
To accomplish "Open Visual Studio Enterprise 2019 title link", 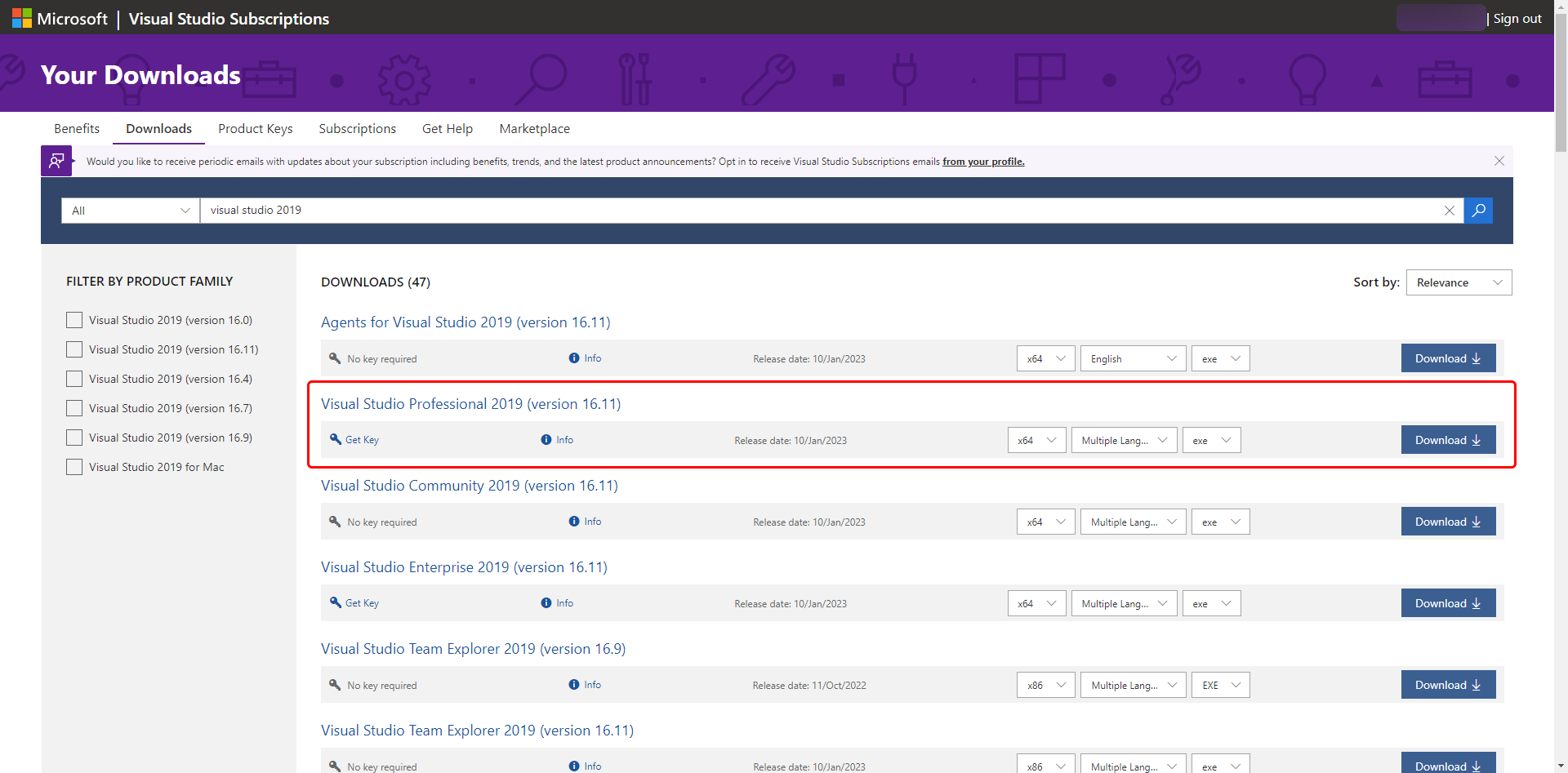I will 464,567.
